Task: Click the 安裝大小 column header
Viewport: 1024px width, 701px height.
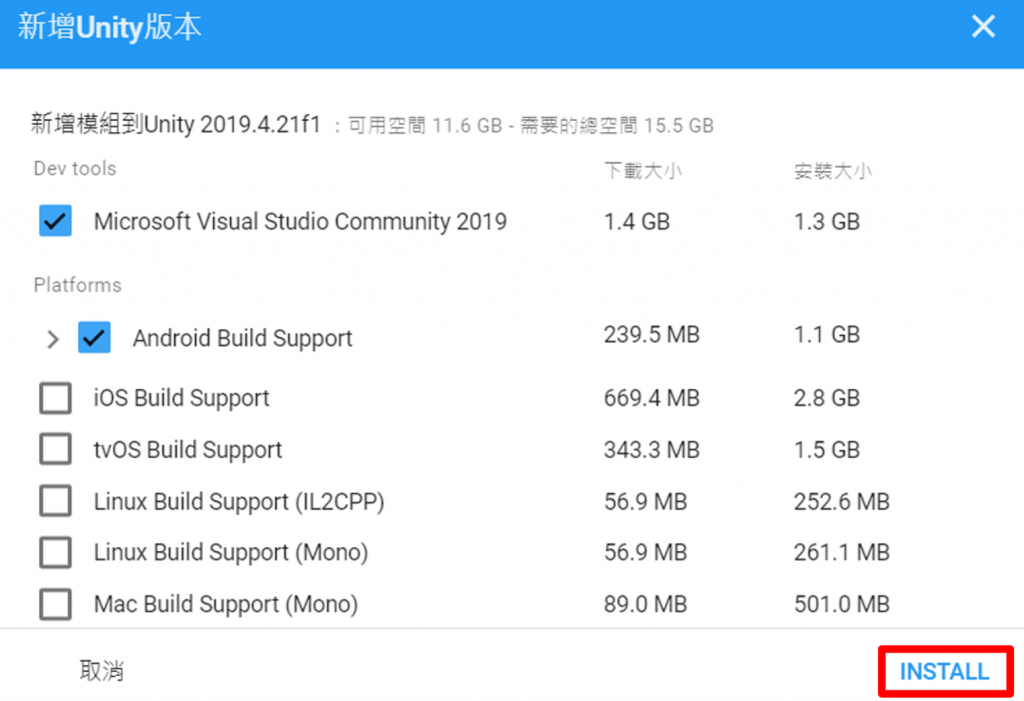Action: coord(833,171)
